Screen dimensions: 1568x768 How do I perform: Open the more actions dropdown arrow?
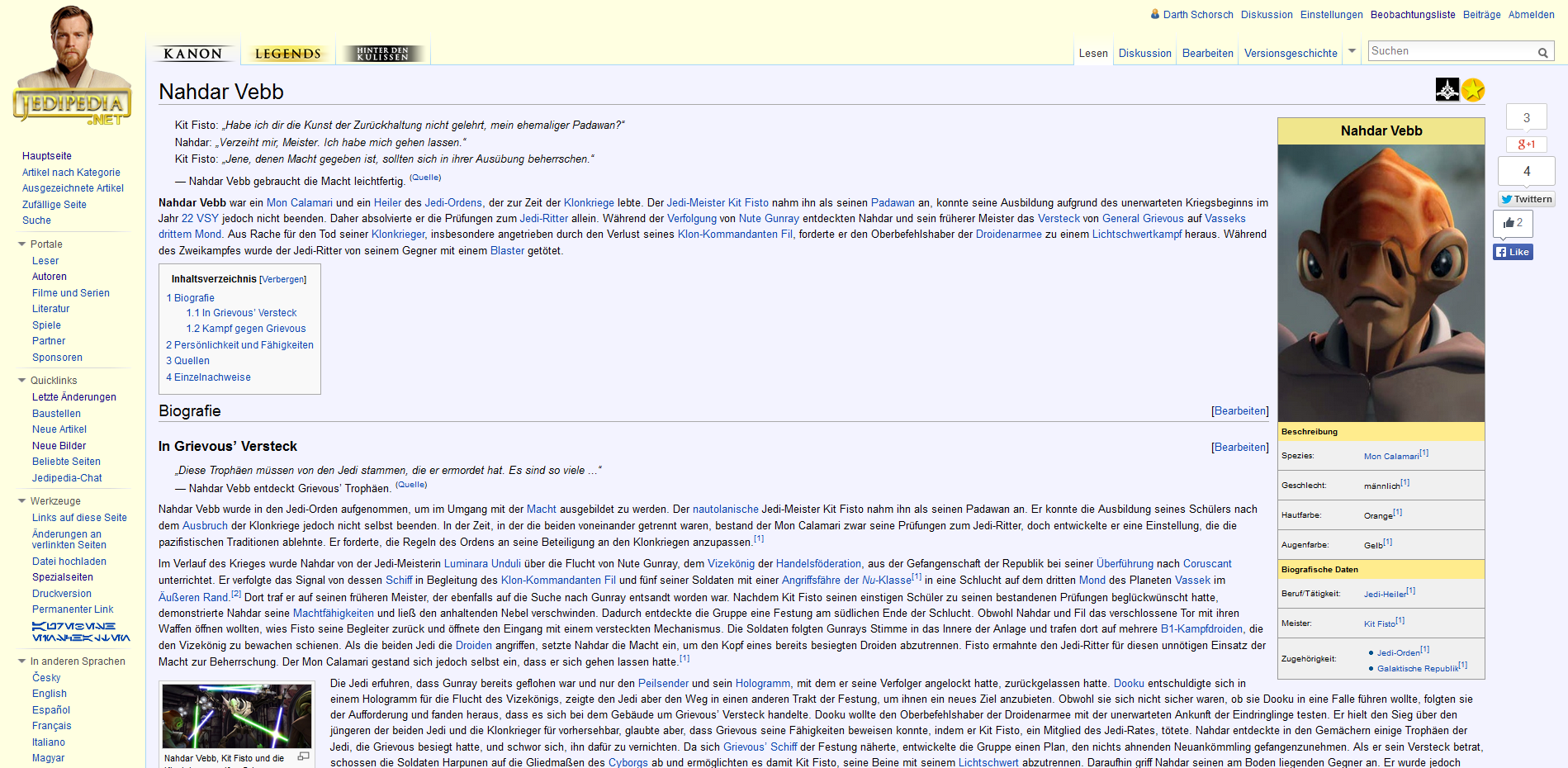pyautogui.click(x=1352, y=51)
